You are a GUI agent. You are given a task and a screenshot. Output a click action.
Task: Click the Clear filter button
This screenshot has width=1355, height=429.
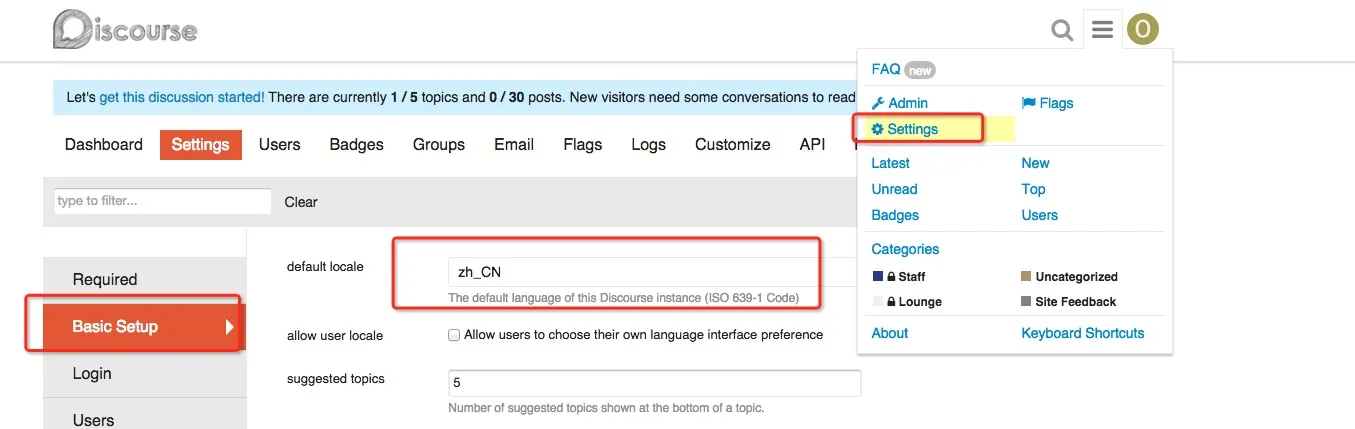point(301,202)
